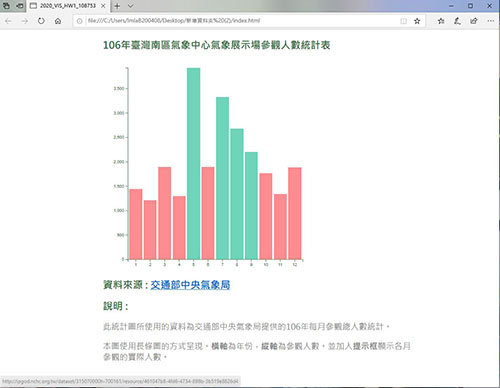Click the green bar for month 7

click(222, 178)
